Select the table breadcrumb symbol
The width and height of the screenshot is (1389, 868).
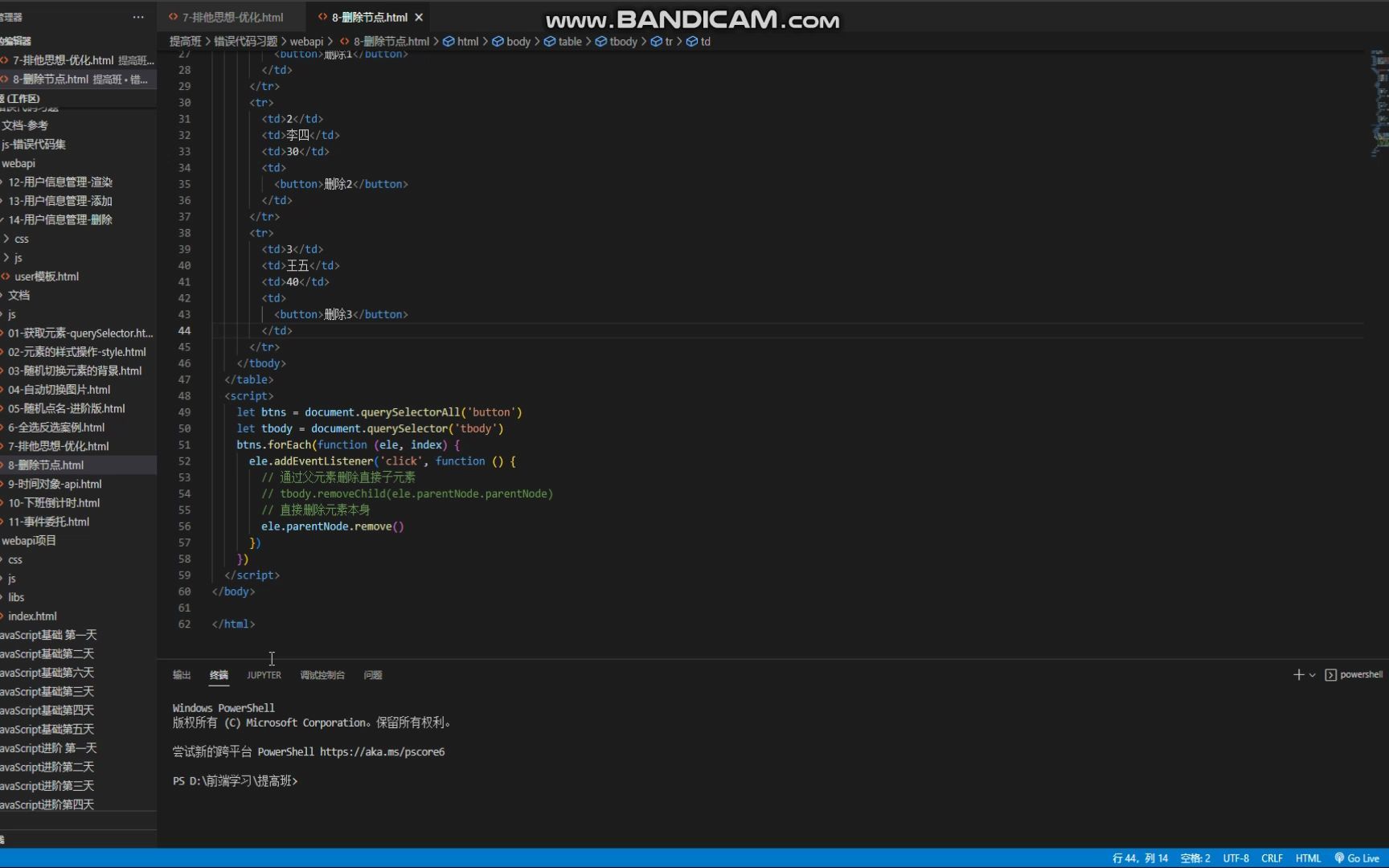[x=563, y=41]
